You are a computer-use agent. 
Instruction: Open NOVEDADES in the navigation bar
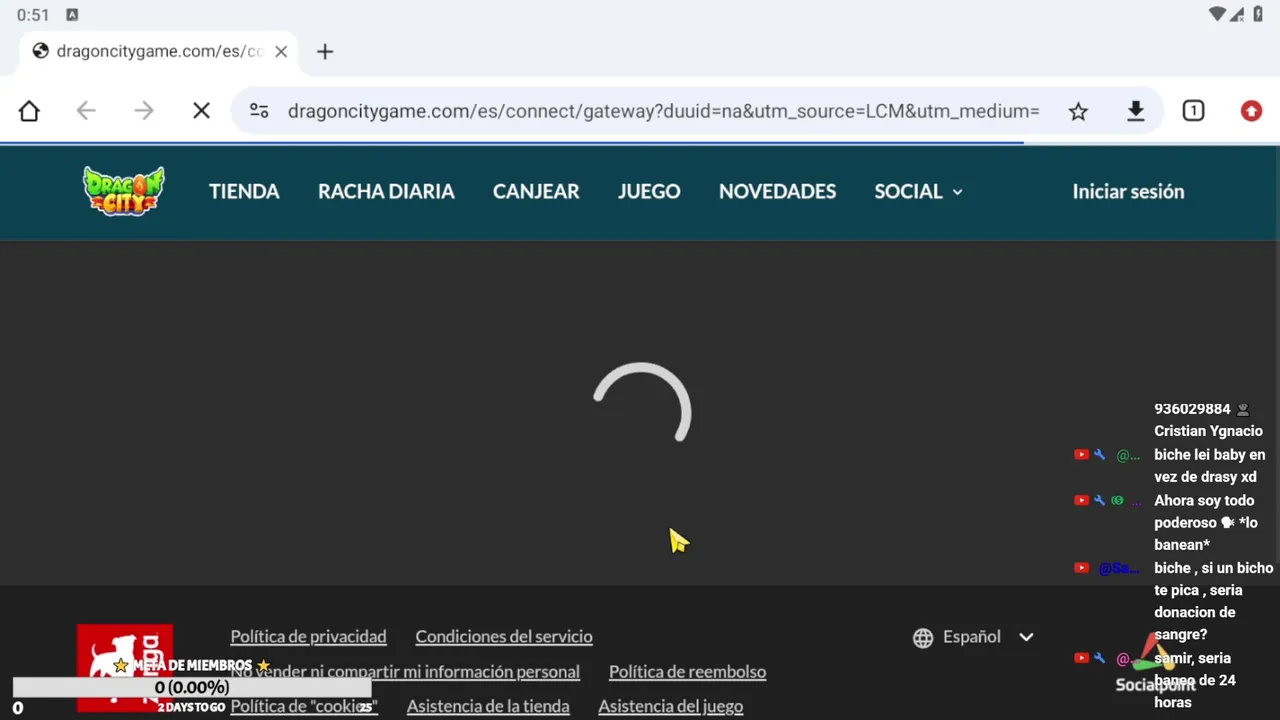coord(777,191)
